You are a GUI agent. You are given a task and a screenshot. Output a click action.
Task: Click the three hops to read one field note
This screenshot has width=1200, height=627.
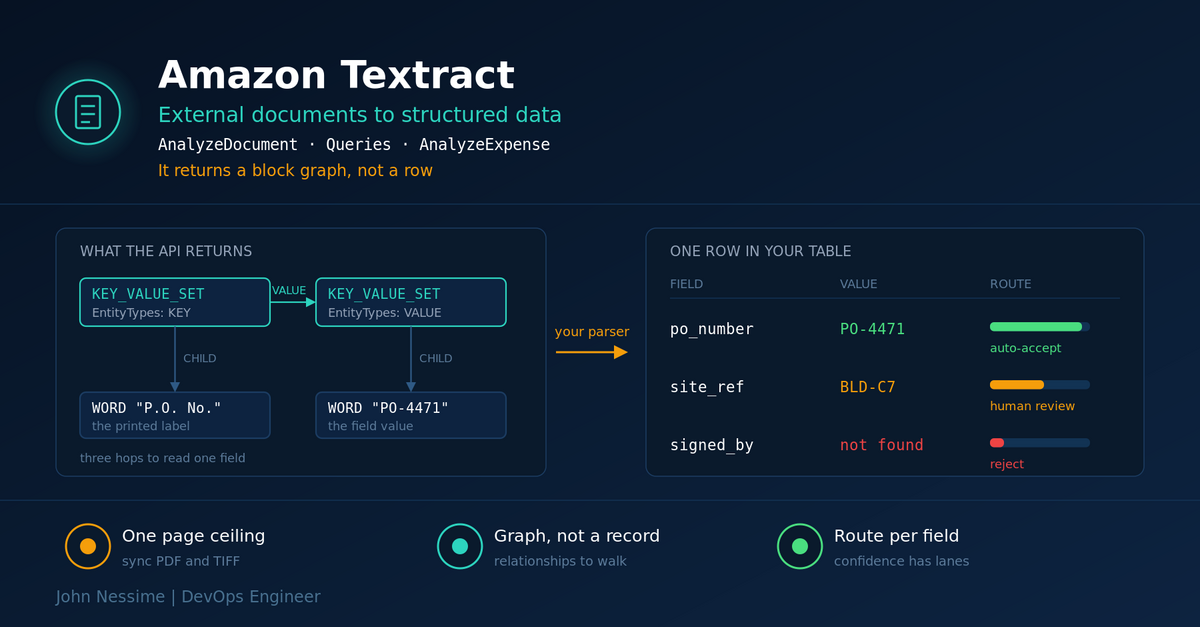click(x=163, y=458)
